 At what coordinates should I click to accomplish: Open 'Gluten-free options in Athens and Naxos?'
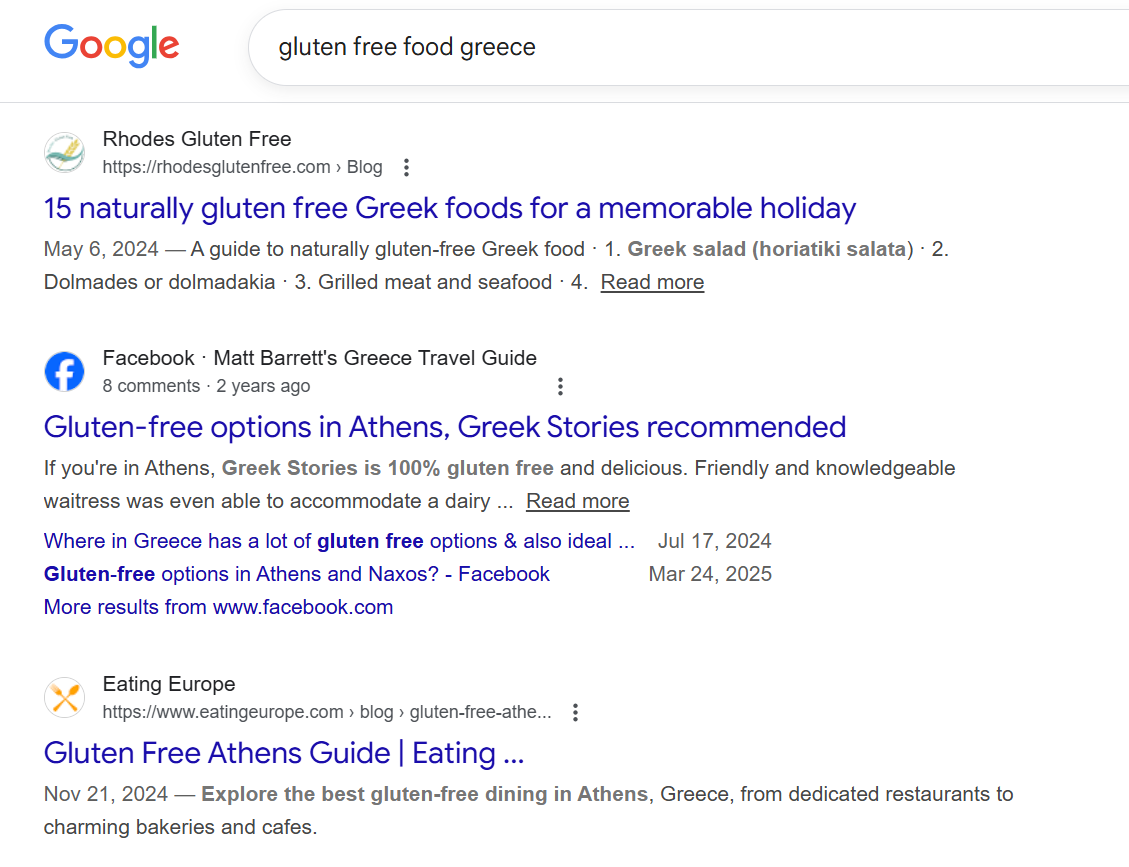296,574
